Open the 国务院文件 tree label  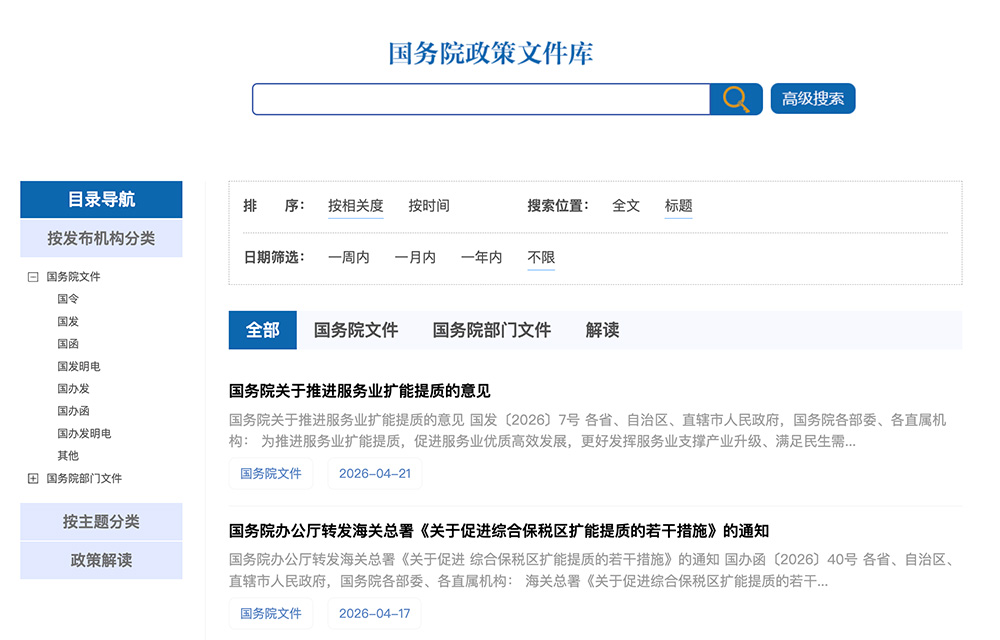pos(73,277)
